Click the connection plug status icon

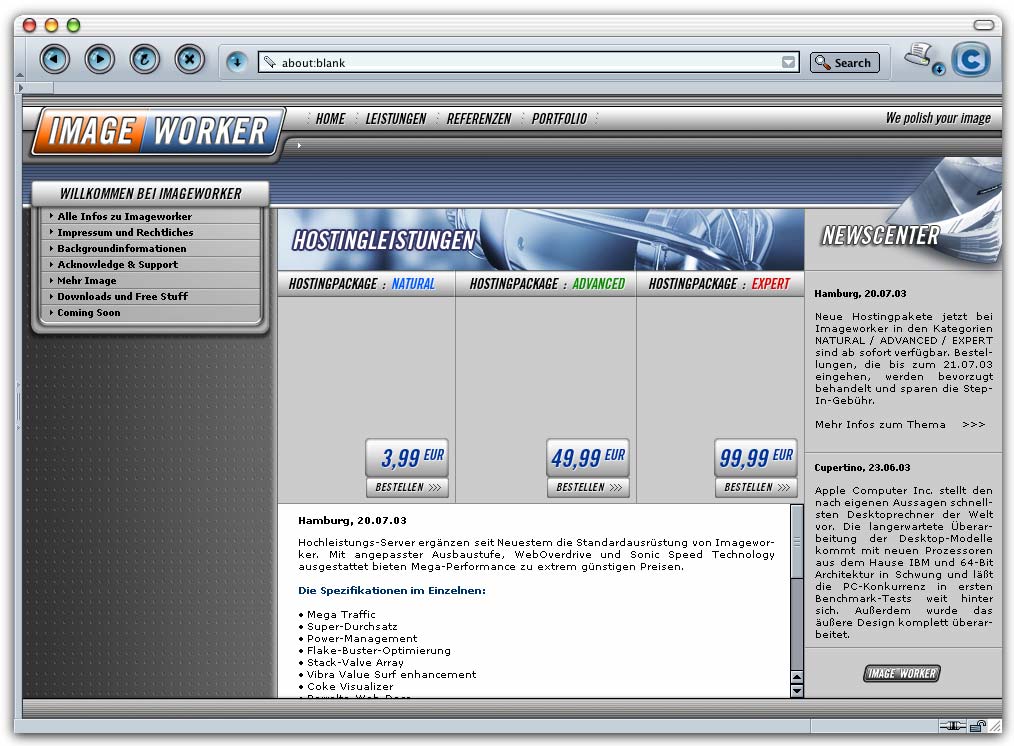point(952,726)
